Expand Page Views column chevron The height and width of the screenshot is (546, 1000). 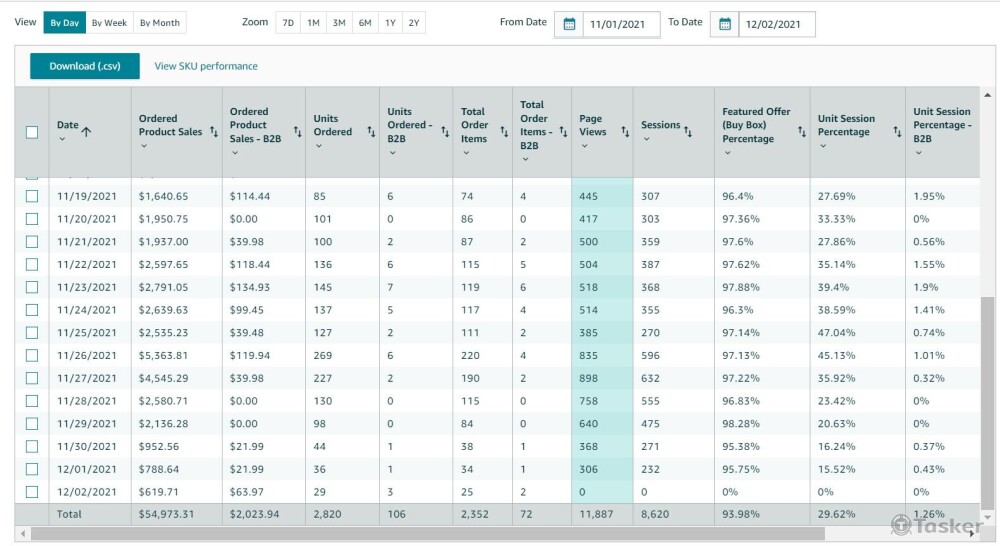(584, 146)
